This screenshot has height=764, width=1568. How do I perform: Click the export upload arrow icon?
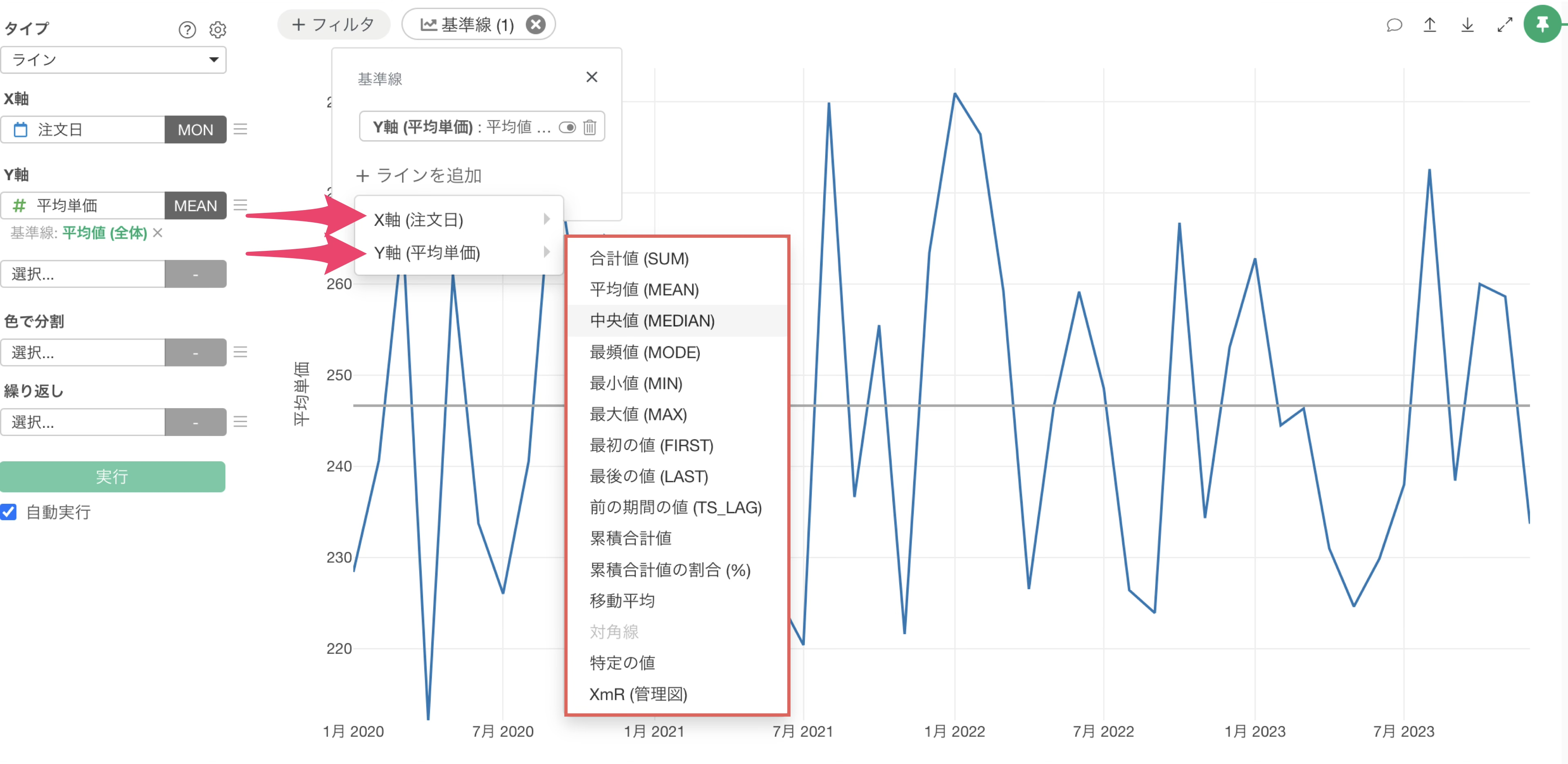click(x=1430, y=25)
